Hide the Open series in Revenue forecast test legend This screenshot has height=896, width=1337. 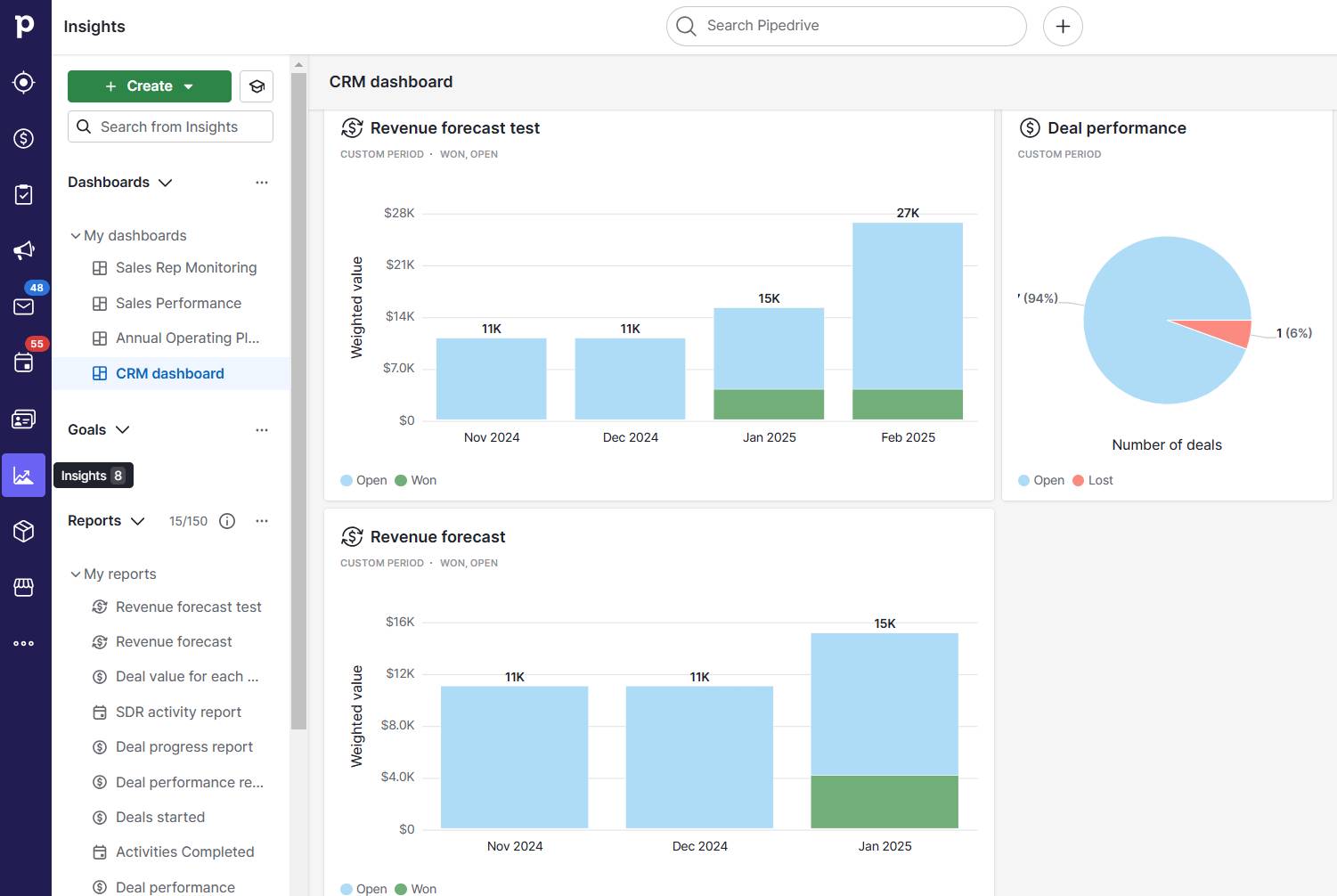pyautogui.click(x=363, y=480)
